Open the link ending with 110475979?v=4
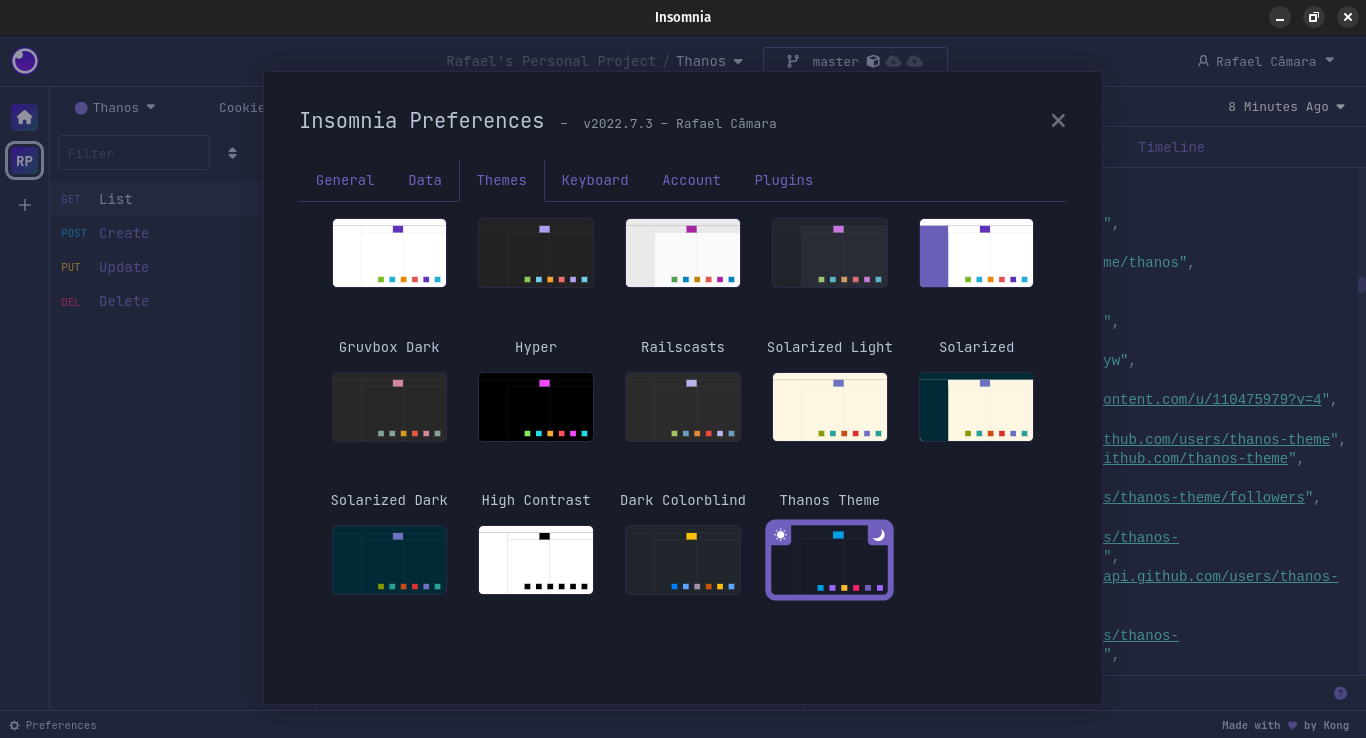1366x738 pixels. (1212, 399)
